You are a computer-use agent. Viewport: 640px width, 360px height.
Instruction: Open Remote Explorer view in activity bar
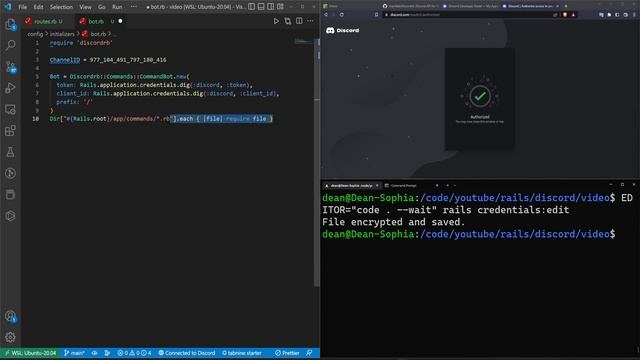click(x=10, y=109)
